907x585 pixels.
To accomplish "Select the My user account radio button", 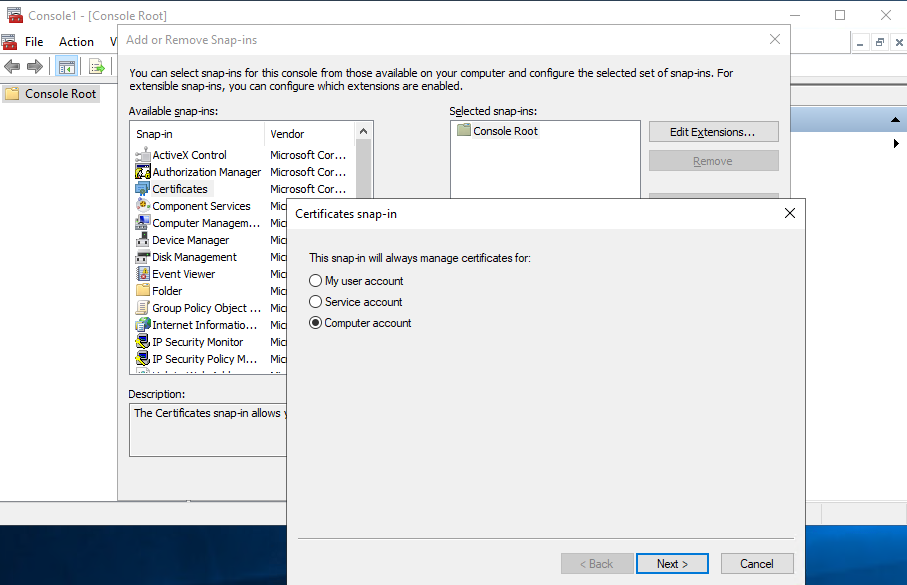I will (x=315, y=280).
